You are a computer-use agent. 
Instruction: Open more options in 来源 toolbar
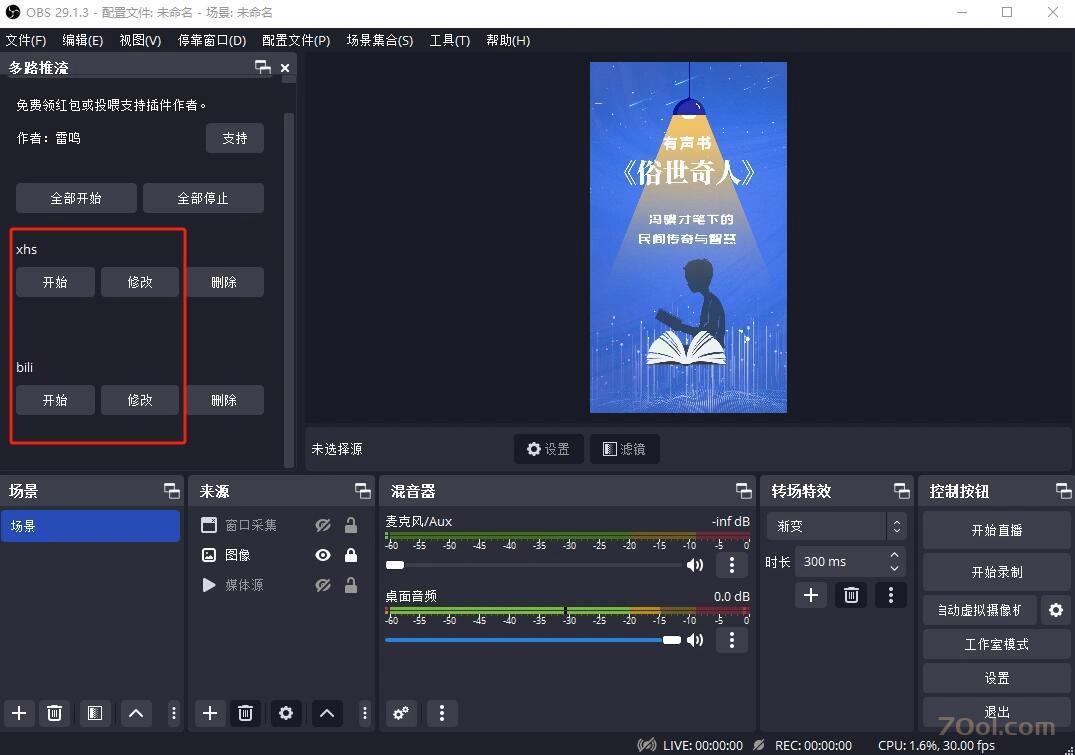pos(364,713)
